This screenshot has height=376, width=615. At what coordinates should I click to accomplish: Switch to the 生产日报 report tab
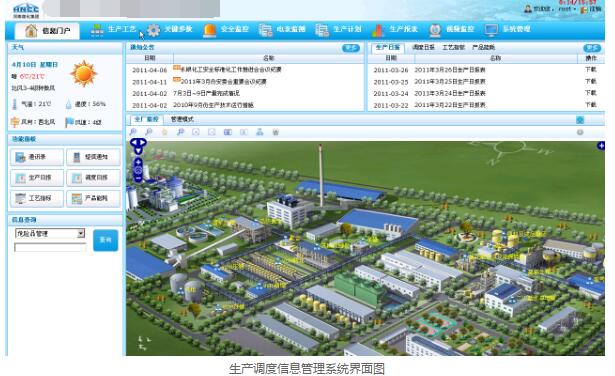point(388,47)
